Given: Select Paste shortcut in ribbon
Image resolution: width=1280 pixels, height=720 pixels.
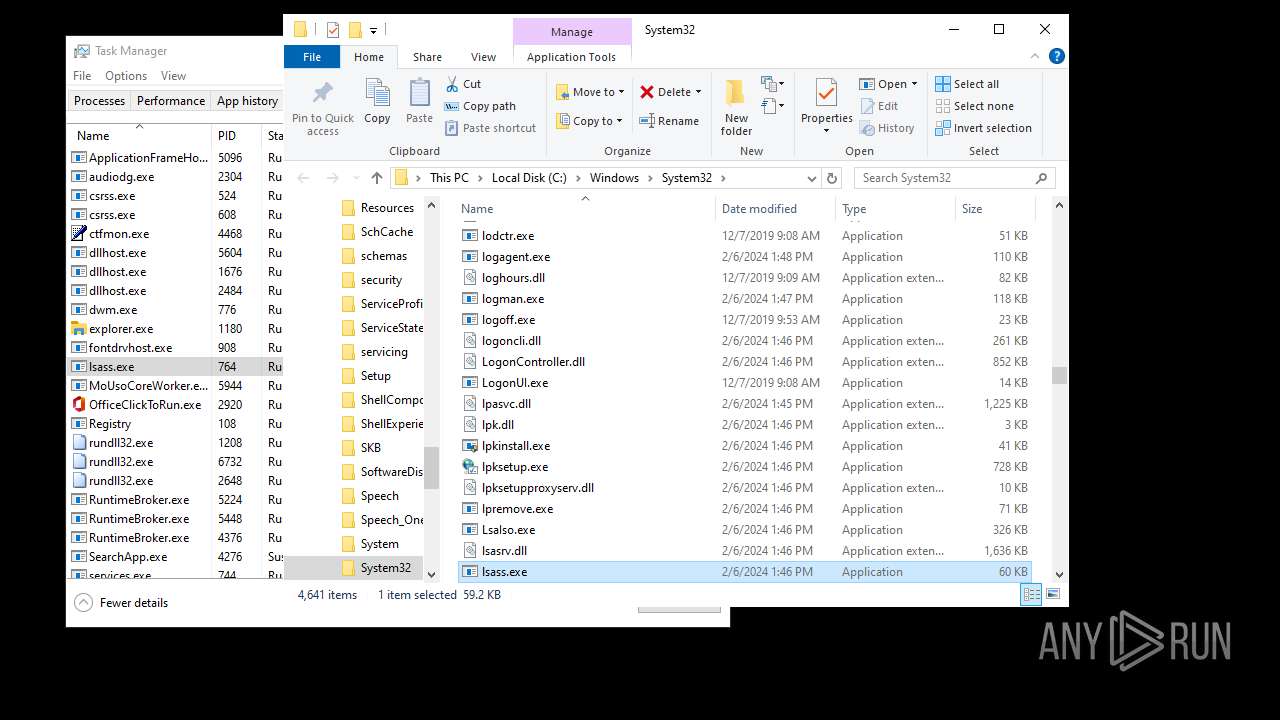Looking at the screenshot, I should pyautogui.click(x=490, y=128).
